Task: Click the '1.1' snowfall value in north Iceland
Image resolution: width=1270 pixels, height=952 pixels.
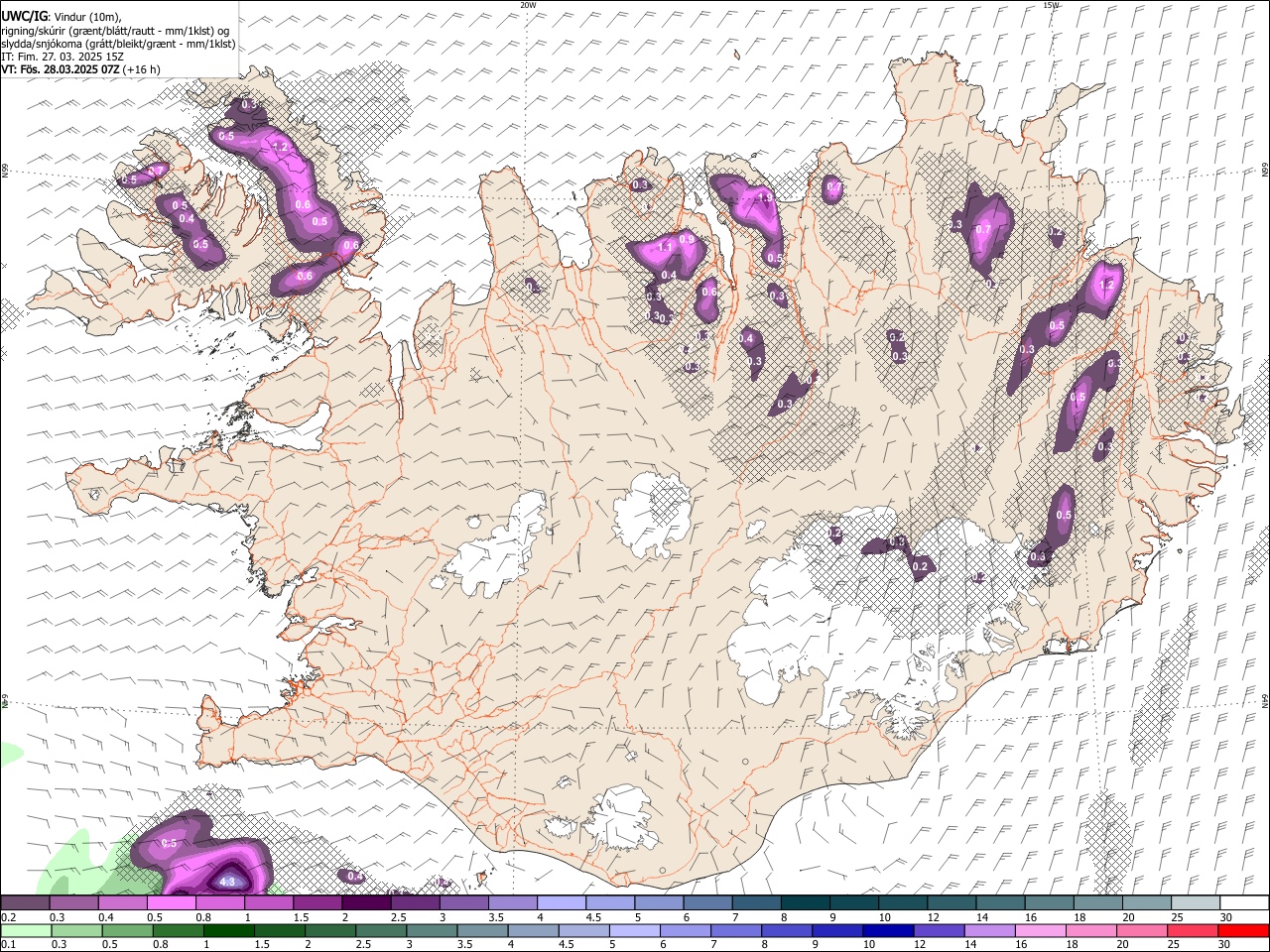Action: click(666, 246)
